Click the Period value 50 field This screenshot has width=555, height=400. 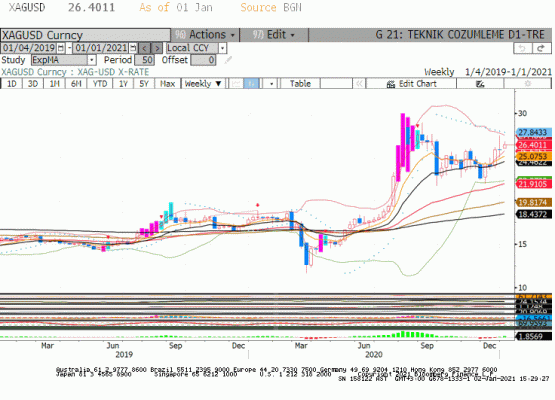tap(144, 60)
